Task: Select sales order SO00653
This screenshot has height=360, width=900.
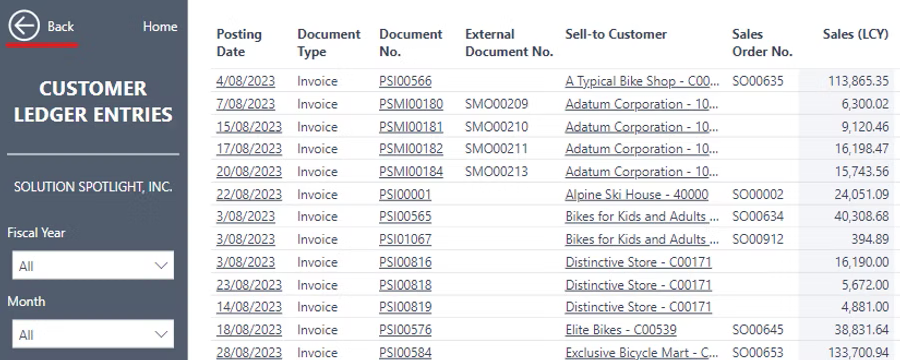Action: click(758, 352)
